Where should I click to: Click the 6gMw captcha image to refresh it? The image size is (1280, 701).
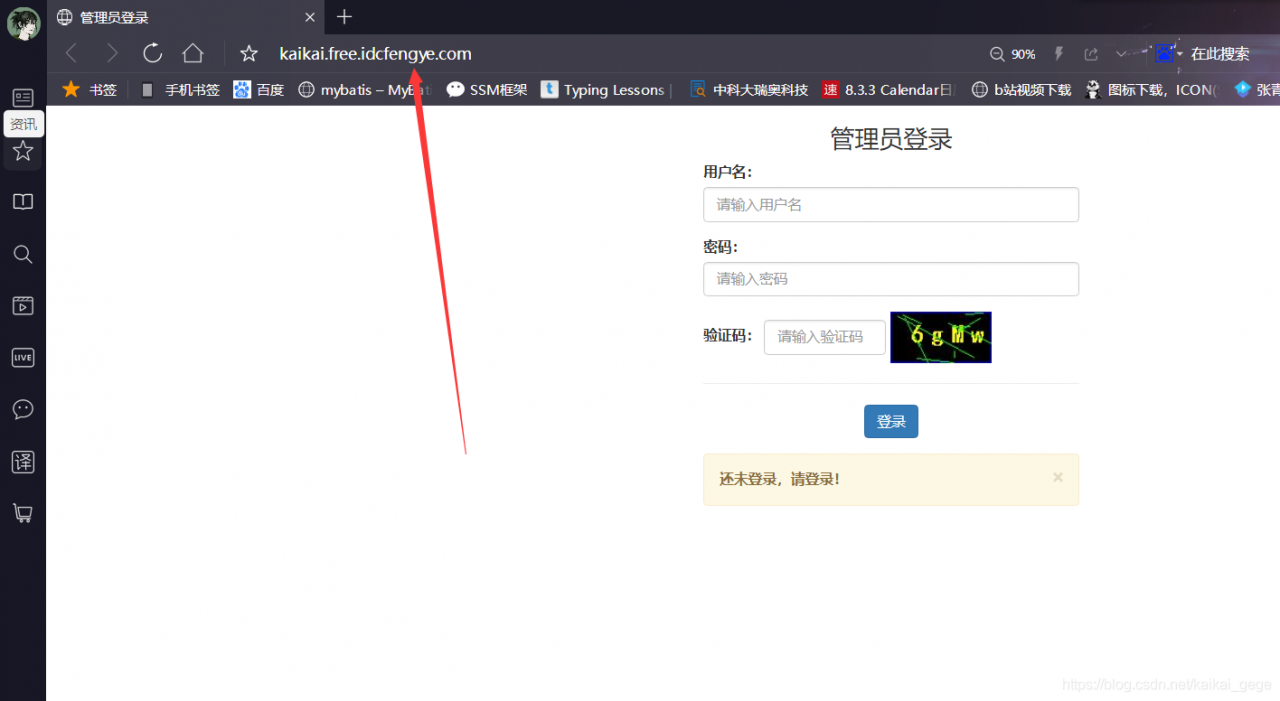coord(940,337)
